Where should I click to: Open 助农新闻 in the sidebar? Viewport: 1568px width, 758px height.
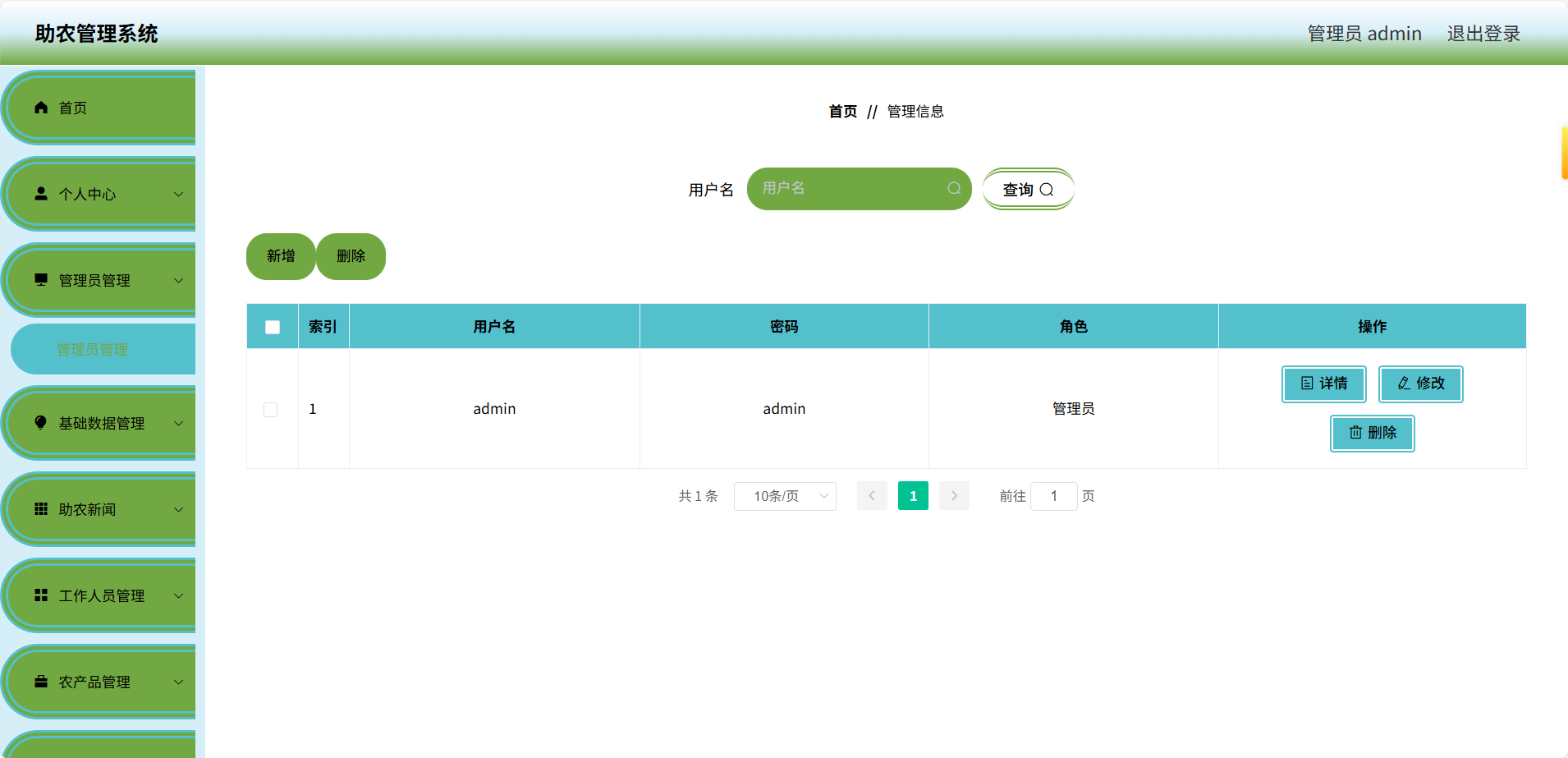click(x=99, y=509)
